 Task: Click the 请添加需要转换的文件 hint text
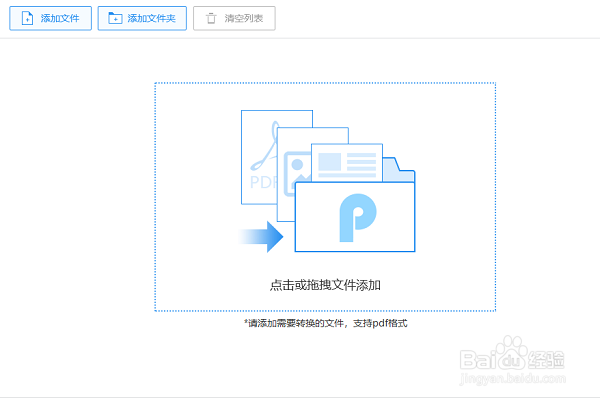(326, 323)
